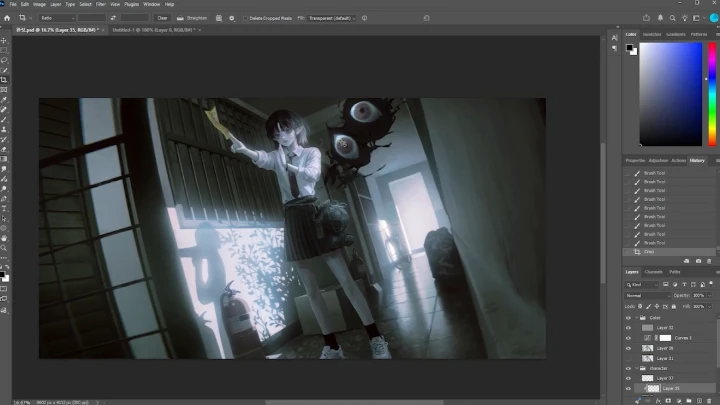Click the lock all padlock icon

[674, 306]
